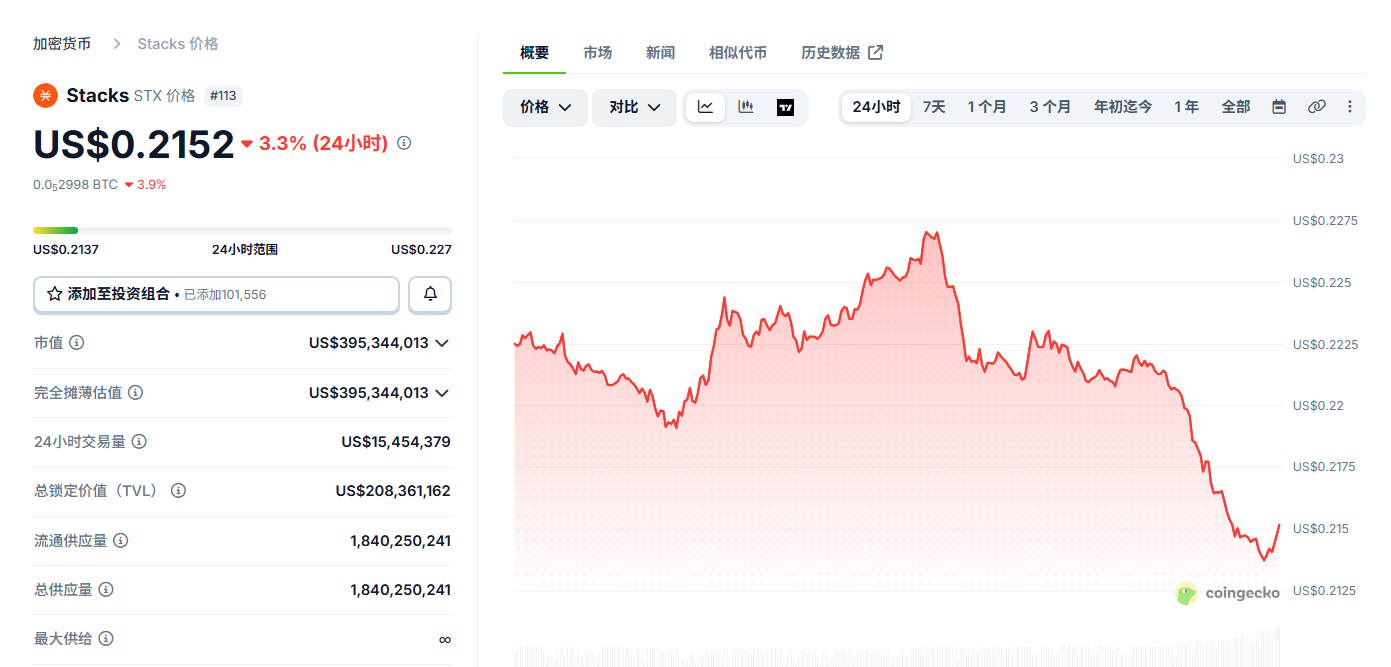This screenshot has height=667, width=1391.
Task: Open the 价格 dropdown
Action: pos(545,107)
